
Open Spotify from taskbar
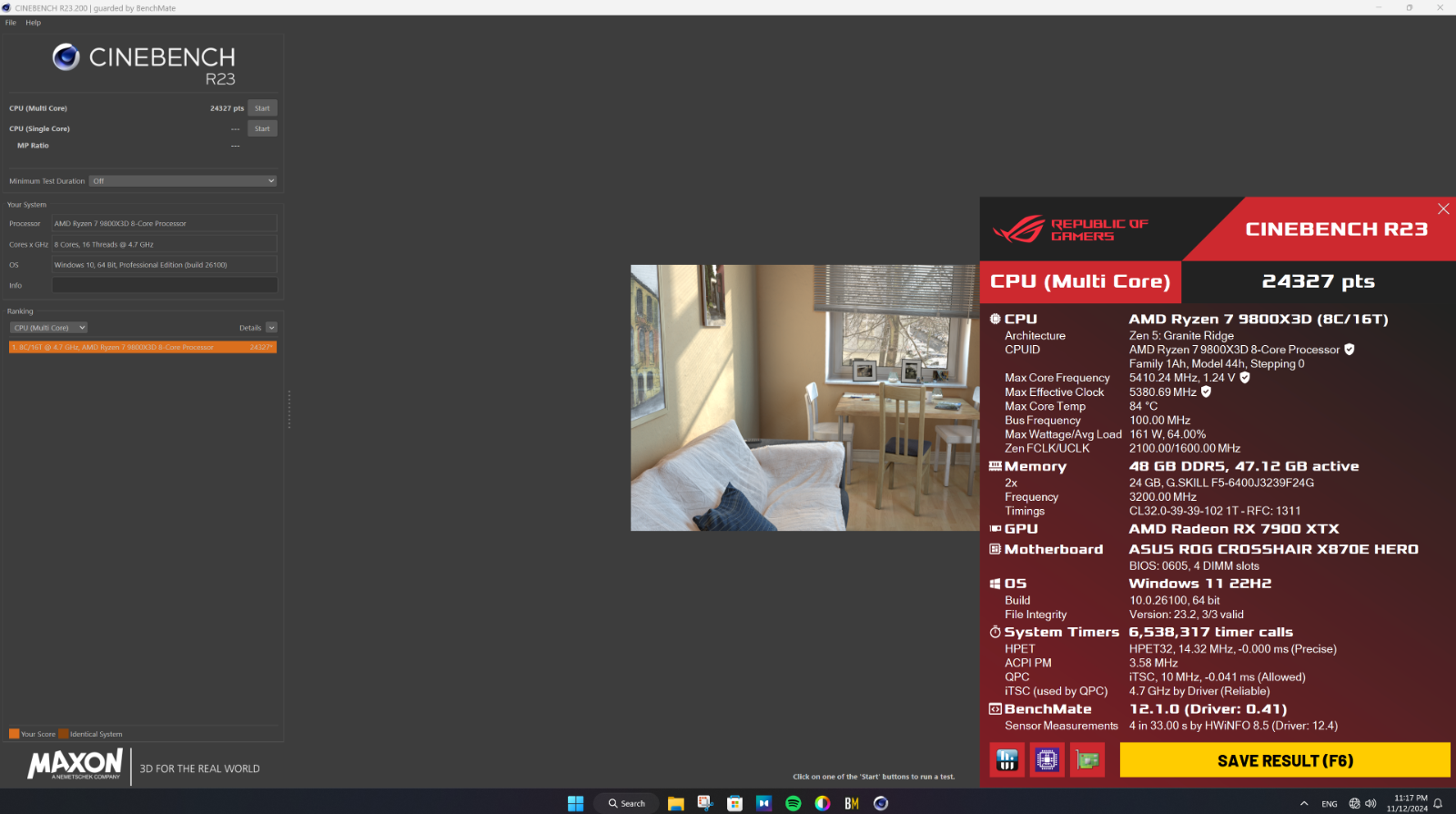[793, 803]
